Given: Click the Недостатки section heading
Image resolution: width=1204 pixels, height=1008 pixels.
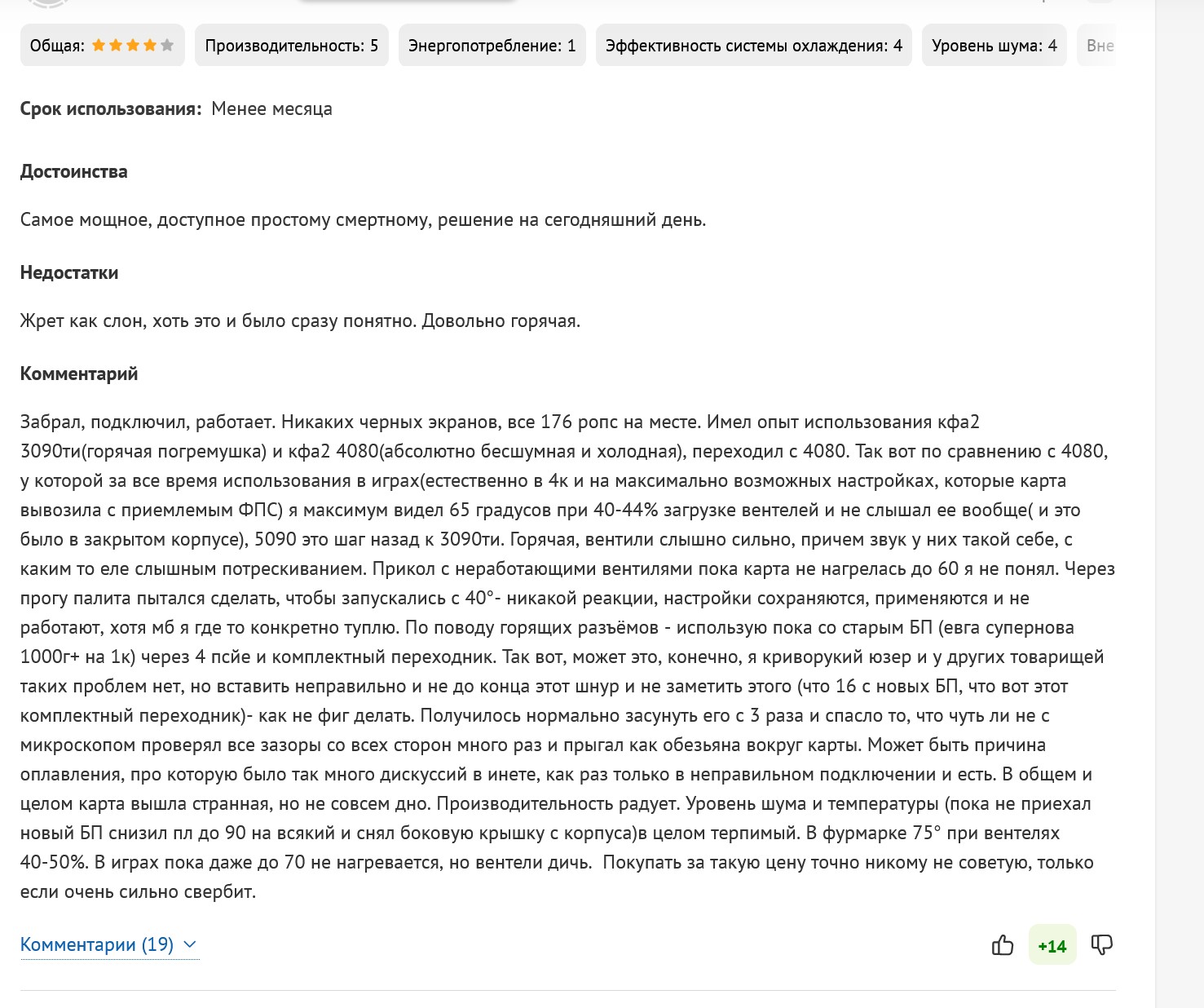Looking at the screenshot, I should point(69,272).
